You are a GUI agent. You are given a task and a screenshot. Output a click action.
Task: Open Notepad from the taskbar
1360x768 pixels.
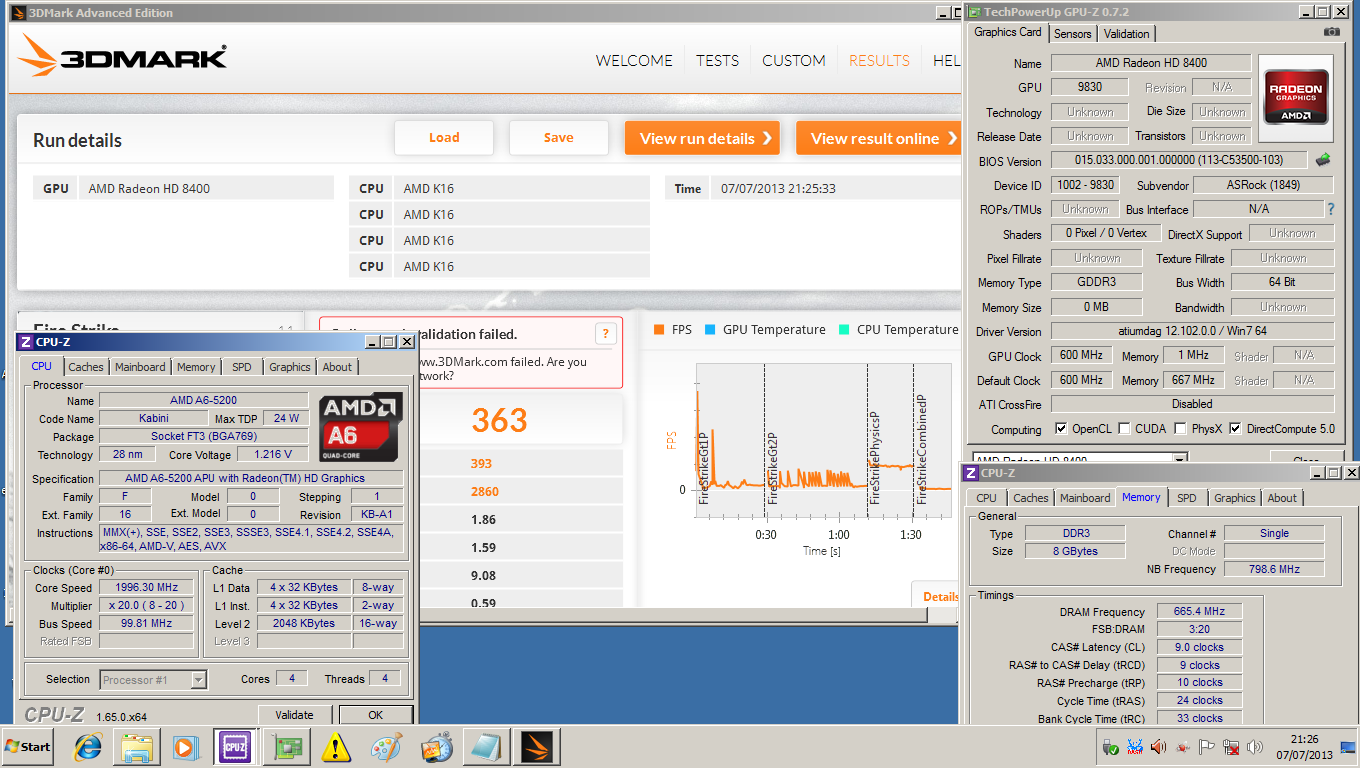[x=487, y=747]
